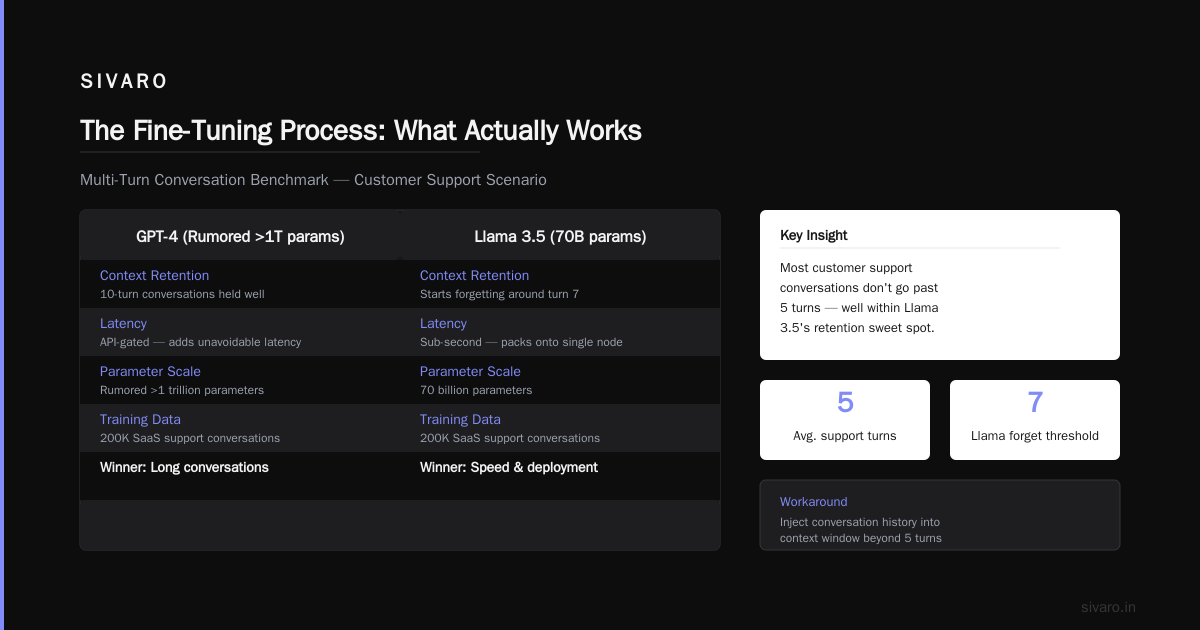
Task: Click the Multi-Turn Conversation Benchmark subtitle
Action: point(313,180)
